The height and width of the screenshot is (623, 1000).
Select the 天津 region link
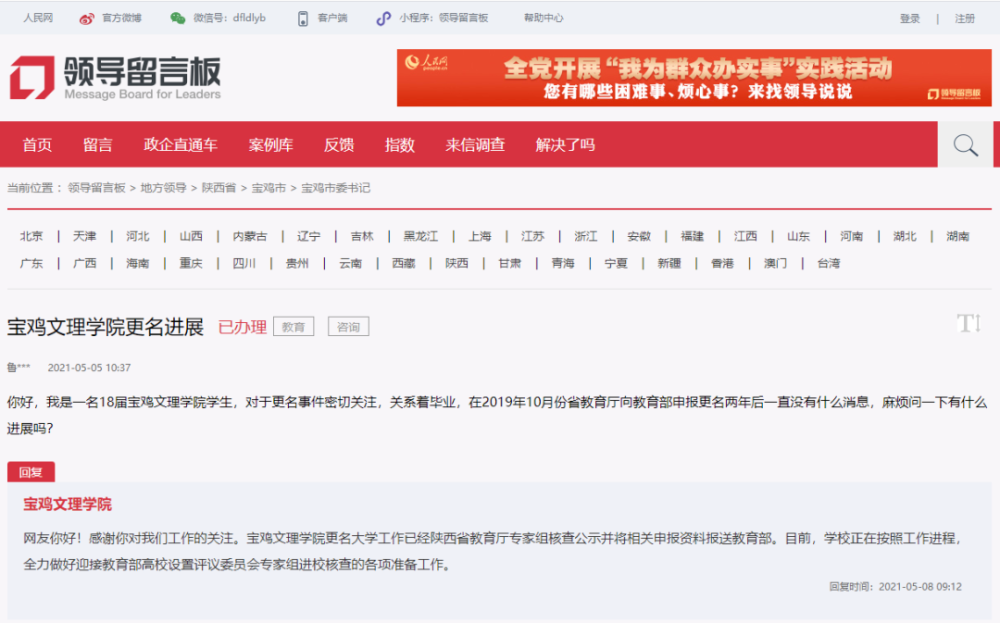(84, 237)
